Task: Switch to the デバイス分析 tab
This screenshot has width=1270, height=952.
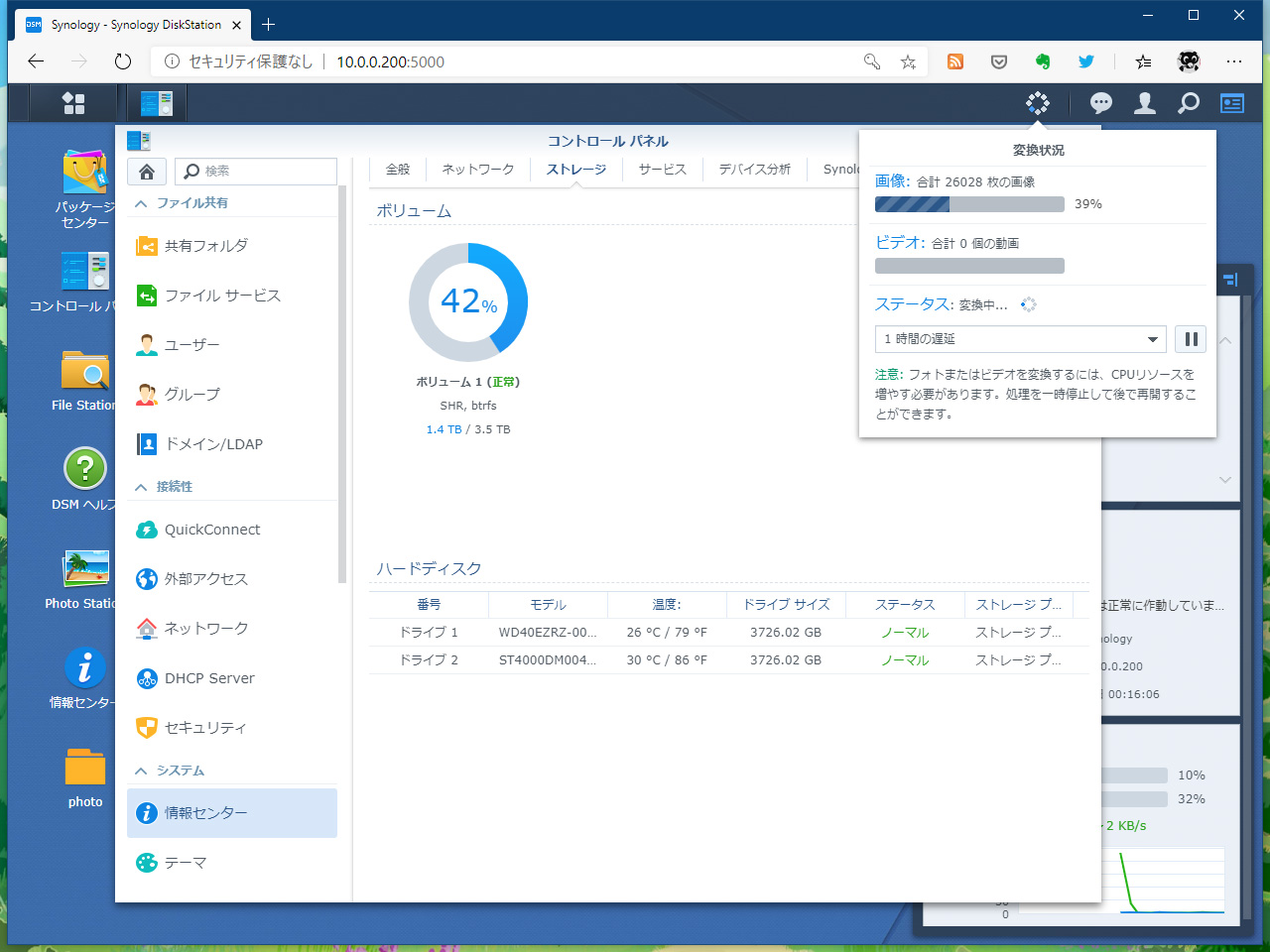Action: tap(755, 170)
